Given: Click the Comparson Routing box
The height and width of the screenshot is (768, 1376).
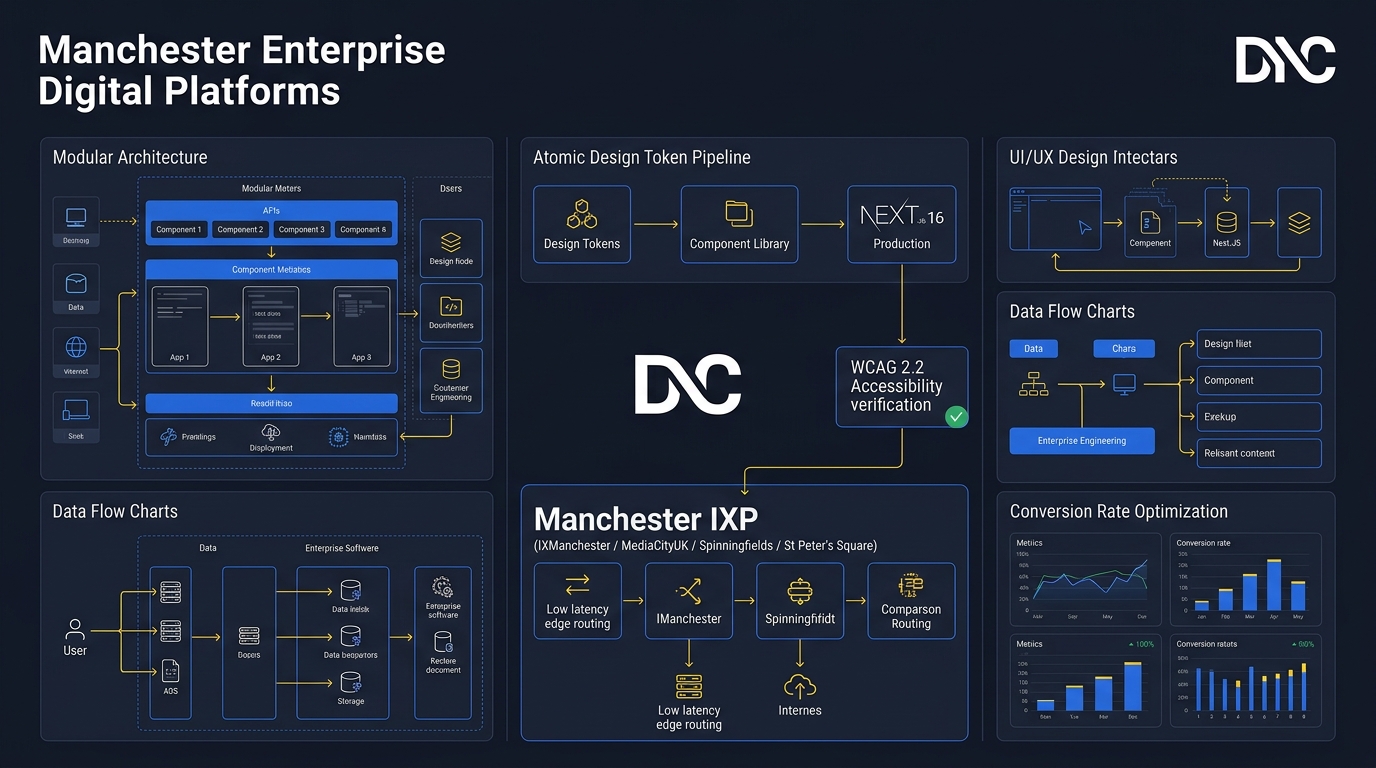Looking at the screenshot, I should pyautogui.click(x=911, y=601).
